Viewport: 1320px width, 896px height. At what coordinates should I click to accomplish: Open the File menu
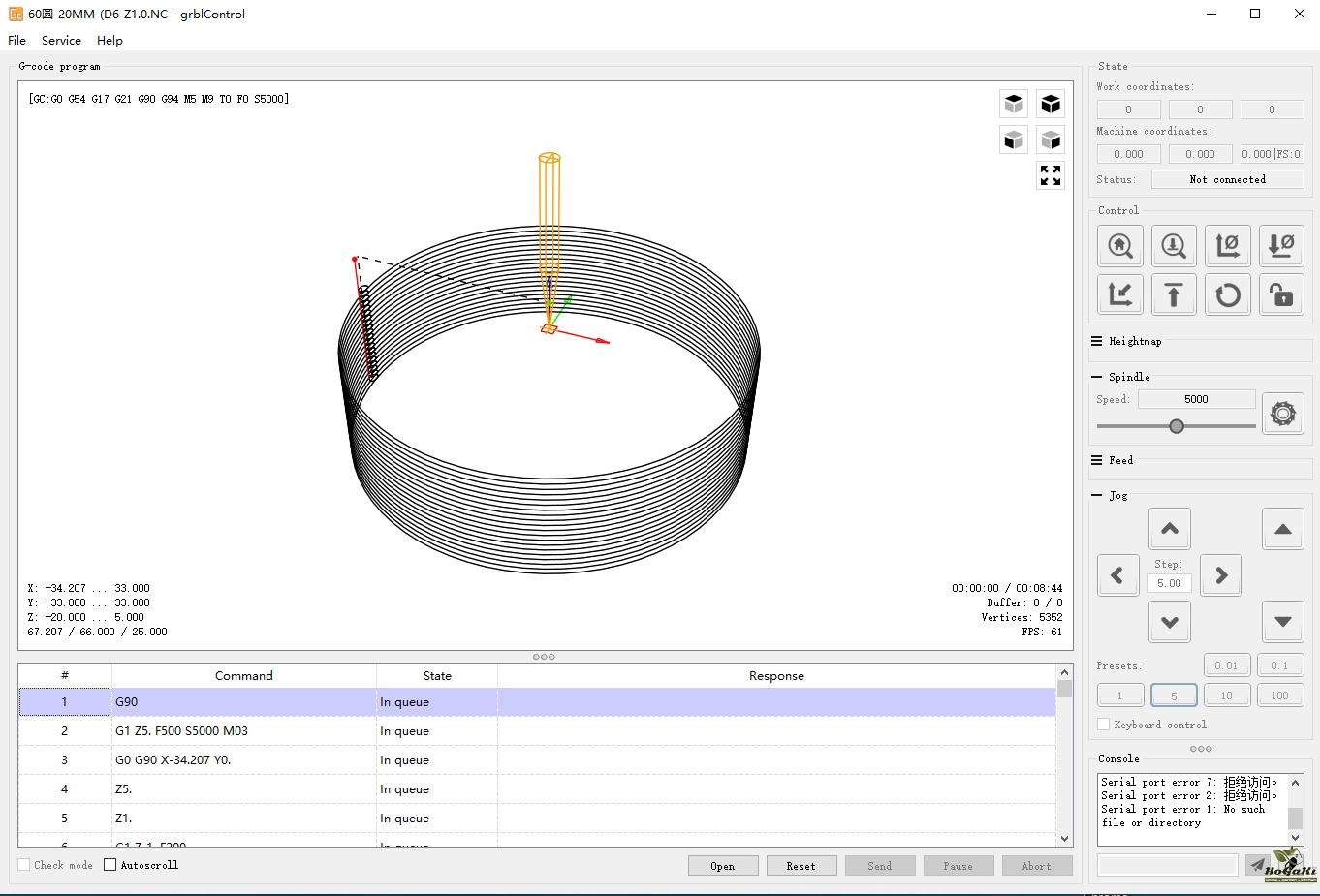pyautogui.click(x=16, y=41)
